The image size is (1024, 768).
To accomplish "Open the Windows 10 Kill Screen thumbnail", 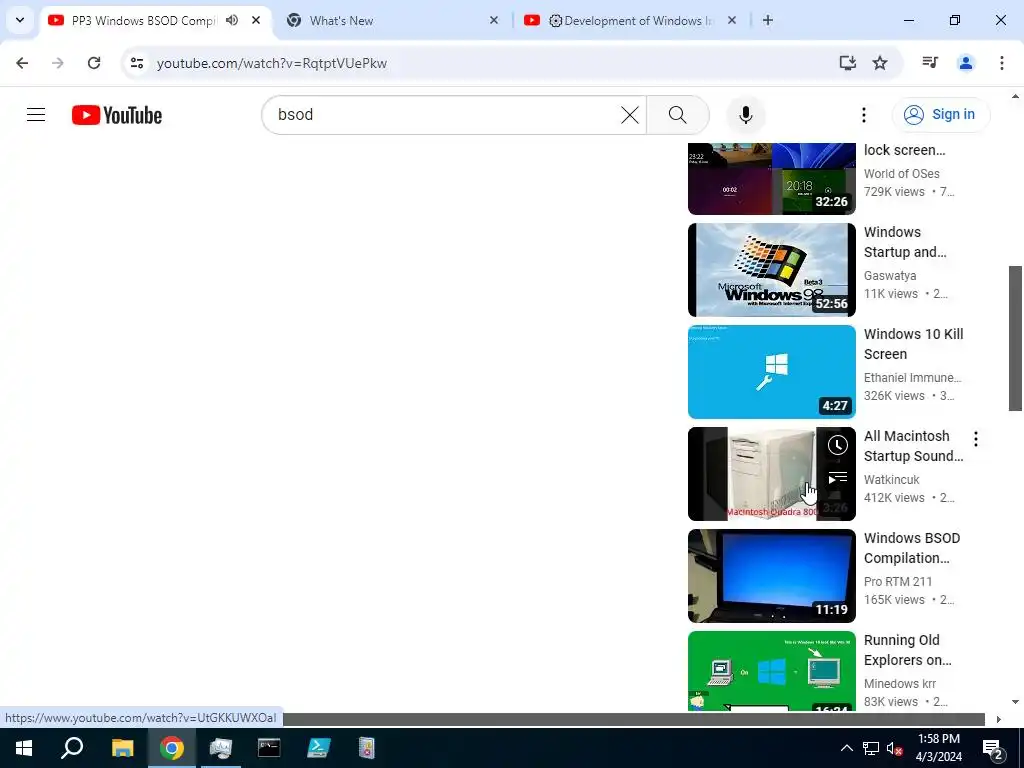I will 771,372.
